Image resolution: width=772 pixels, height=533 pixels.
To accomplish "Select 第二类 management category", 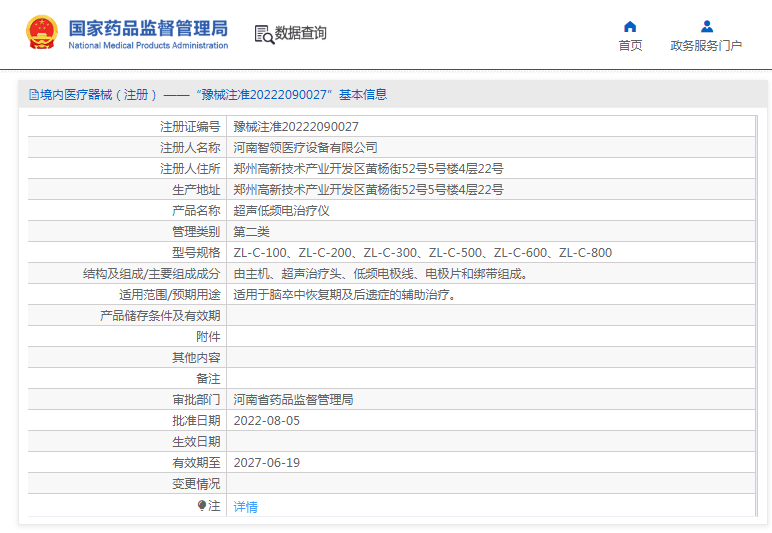I will (x=251, y=232).
